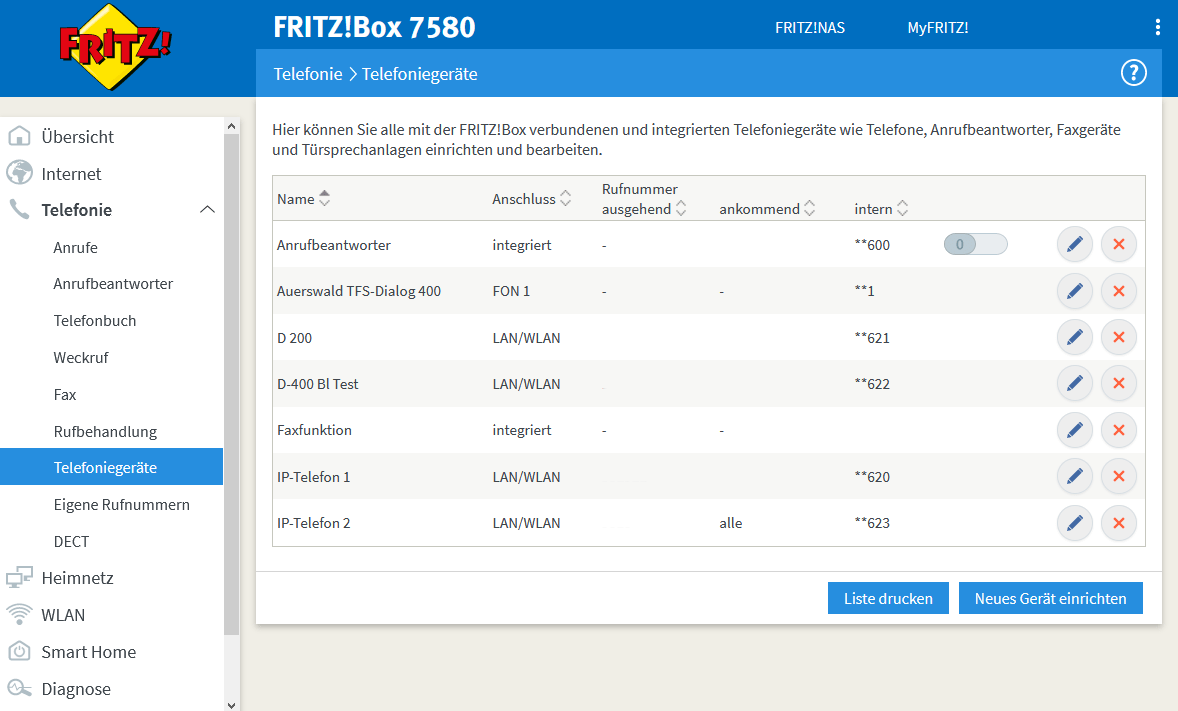
Task: Open the FRITZ!NAS link
Action: click(810, 28)
